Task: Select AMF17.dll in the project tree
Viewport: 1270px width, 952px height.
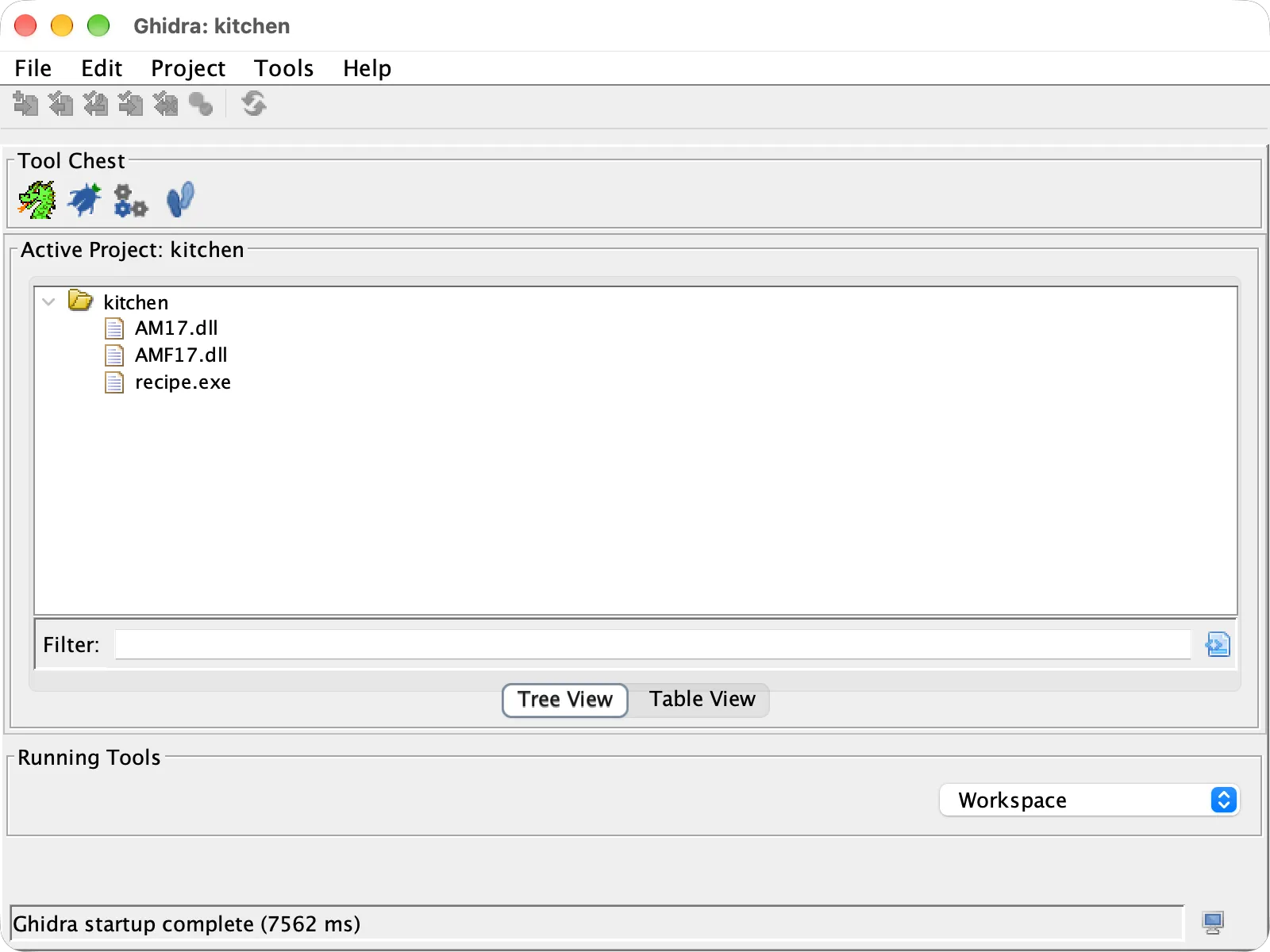Action: pyautogui.click(x=181, y=355)
